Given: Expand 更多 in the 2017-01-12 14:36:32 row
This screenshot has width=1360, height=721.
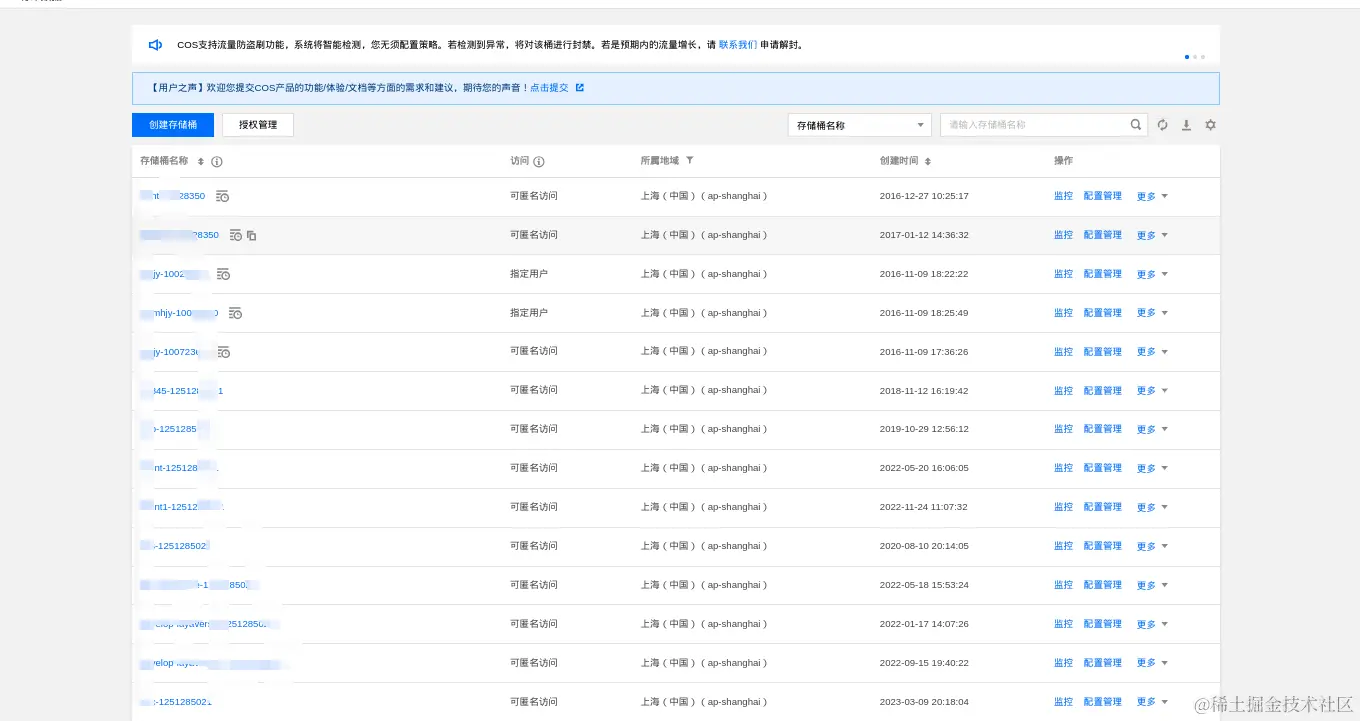Looking at the screenshot, I should click(1152, 235).
